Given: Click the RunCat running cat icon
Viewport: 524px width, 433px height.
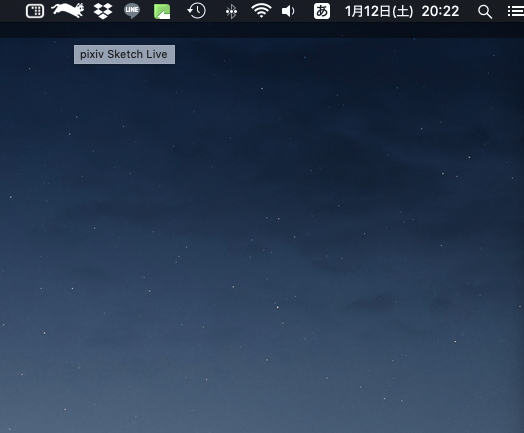Looking at the screenshot, I should (x=68, y=10).
